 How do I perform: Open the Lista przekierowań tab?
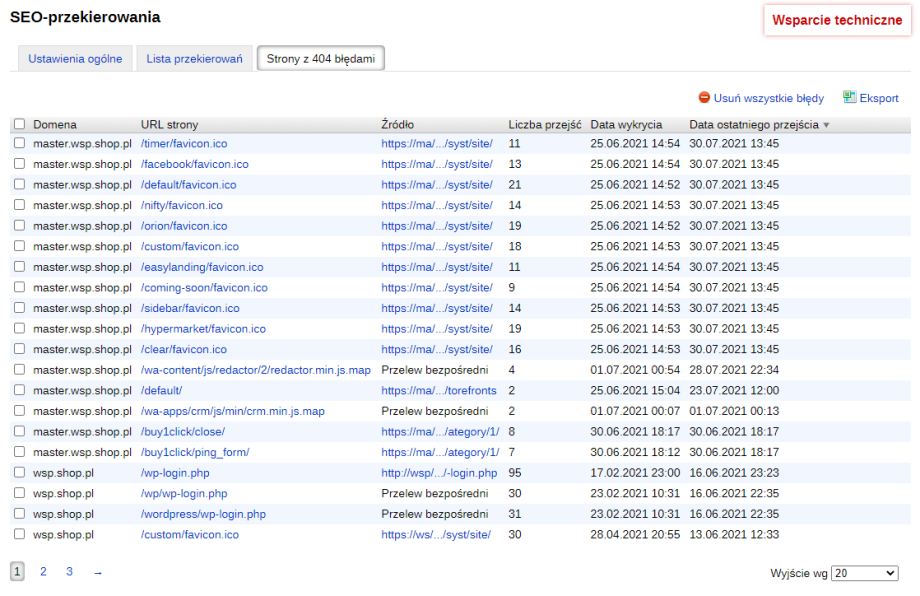click(194, 59)
